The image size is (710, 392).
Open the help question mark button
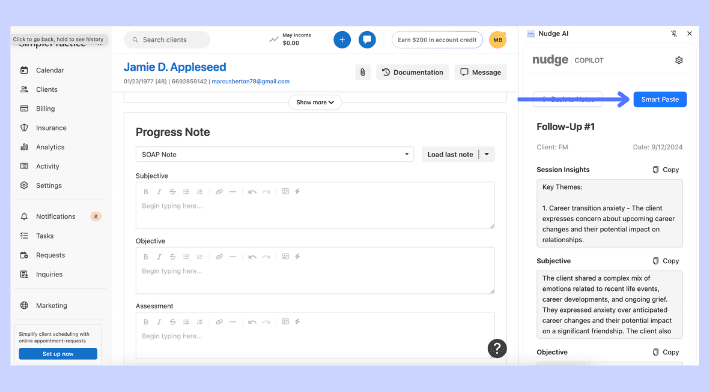point(497,349)
